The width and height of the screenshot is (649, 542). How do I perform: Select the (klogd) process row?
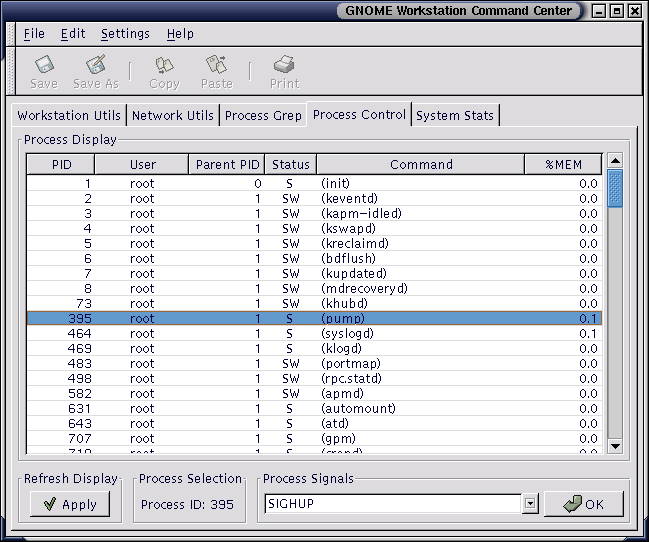coord(314,348)
